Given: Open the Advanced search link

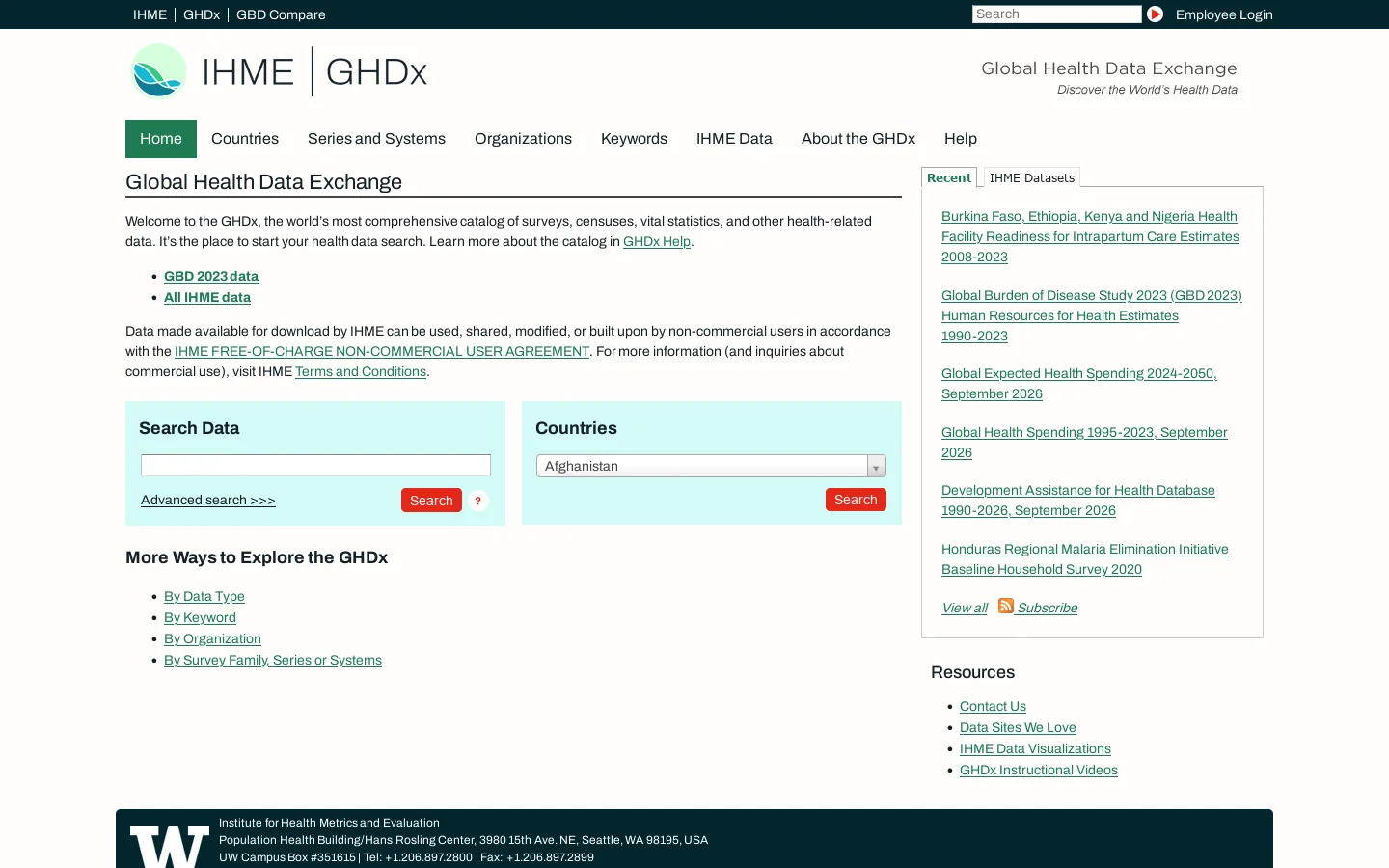Looking at the screenshot, I should pos(208,500).
